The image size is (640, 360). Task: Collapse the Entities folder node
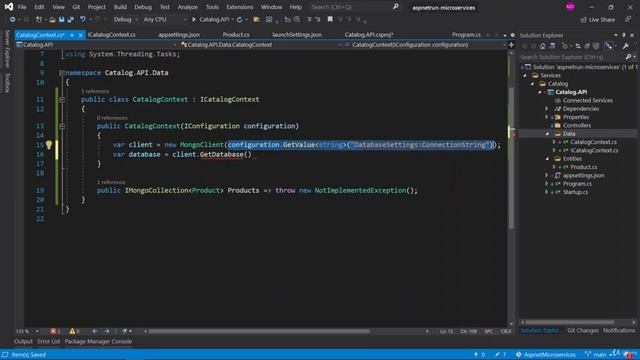547,159
